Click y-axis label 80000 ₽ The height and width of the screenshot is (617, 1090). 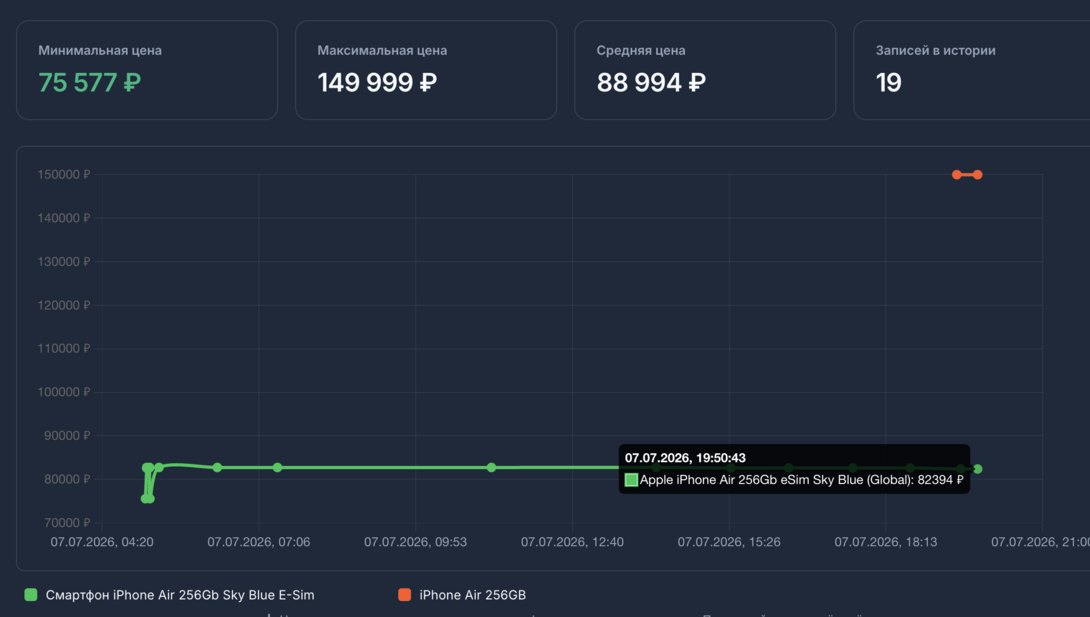coord(67,479)
